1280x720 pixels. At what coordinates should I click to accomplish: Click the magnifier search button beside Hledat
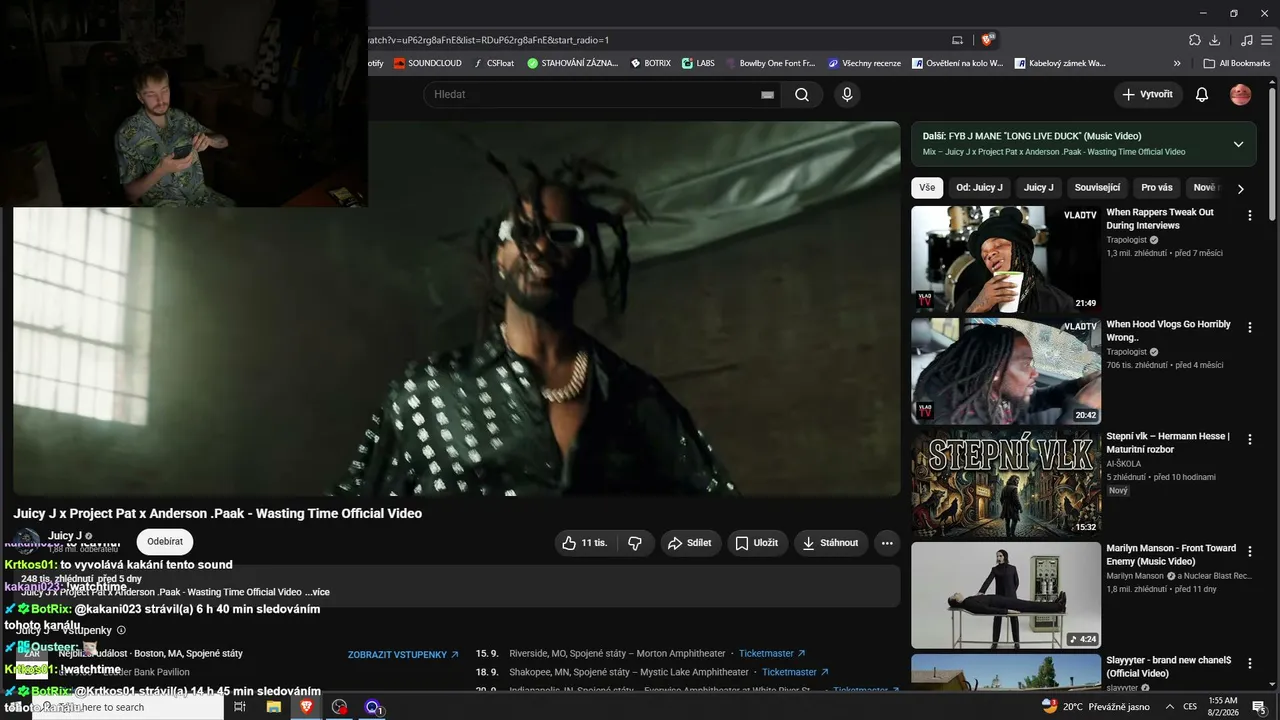tap(802, 95)
